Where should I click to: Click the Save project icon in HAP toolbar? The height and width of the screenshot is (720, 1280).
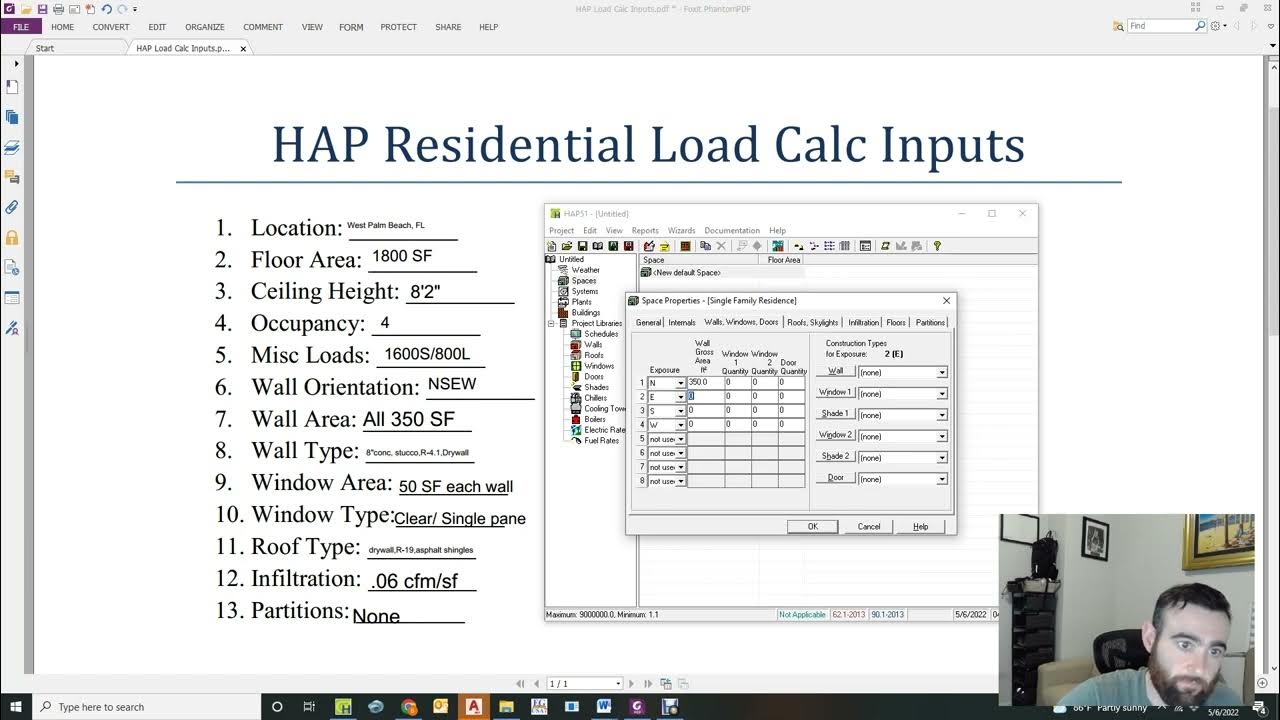[582, 246]
